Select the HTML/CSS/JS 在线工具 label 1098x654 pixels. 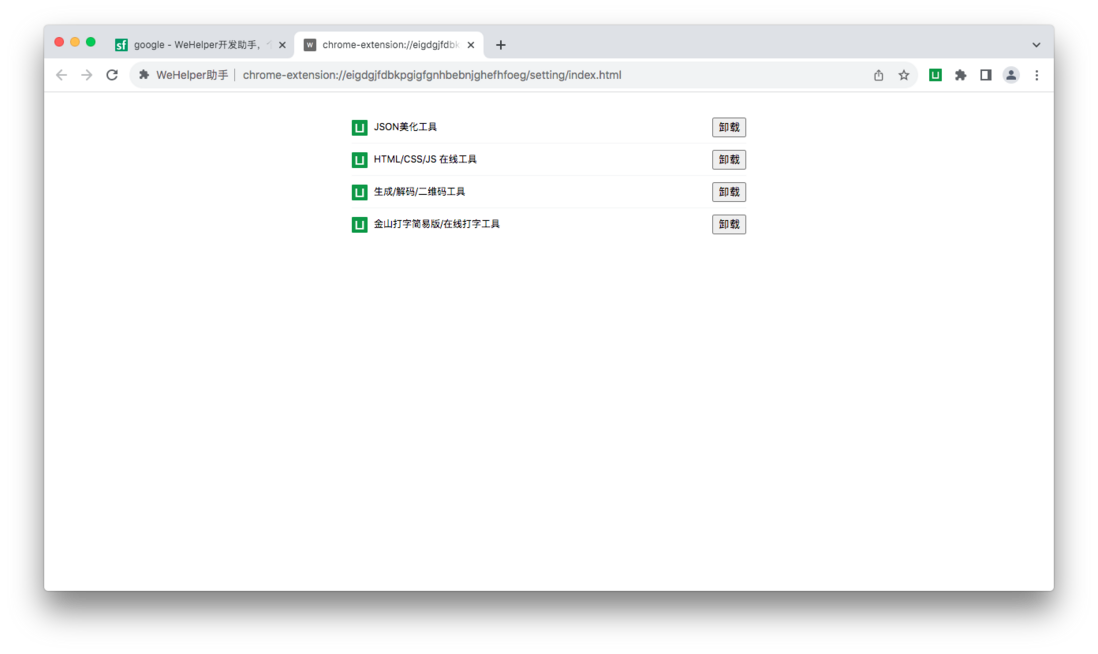[x=425, y=159]
